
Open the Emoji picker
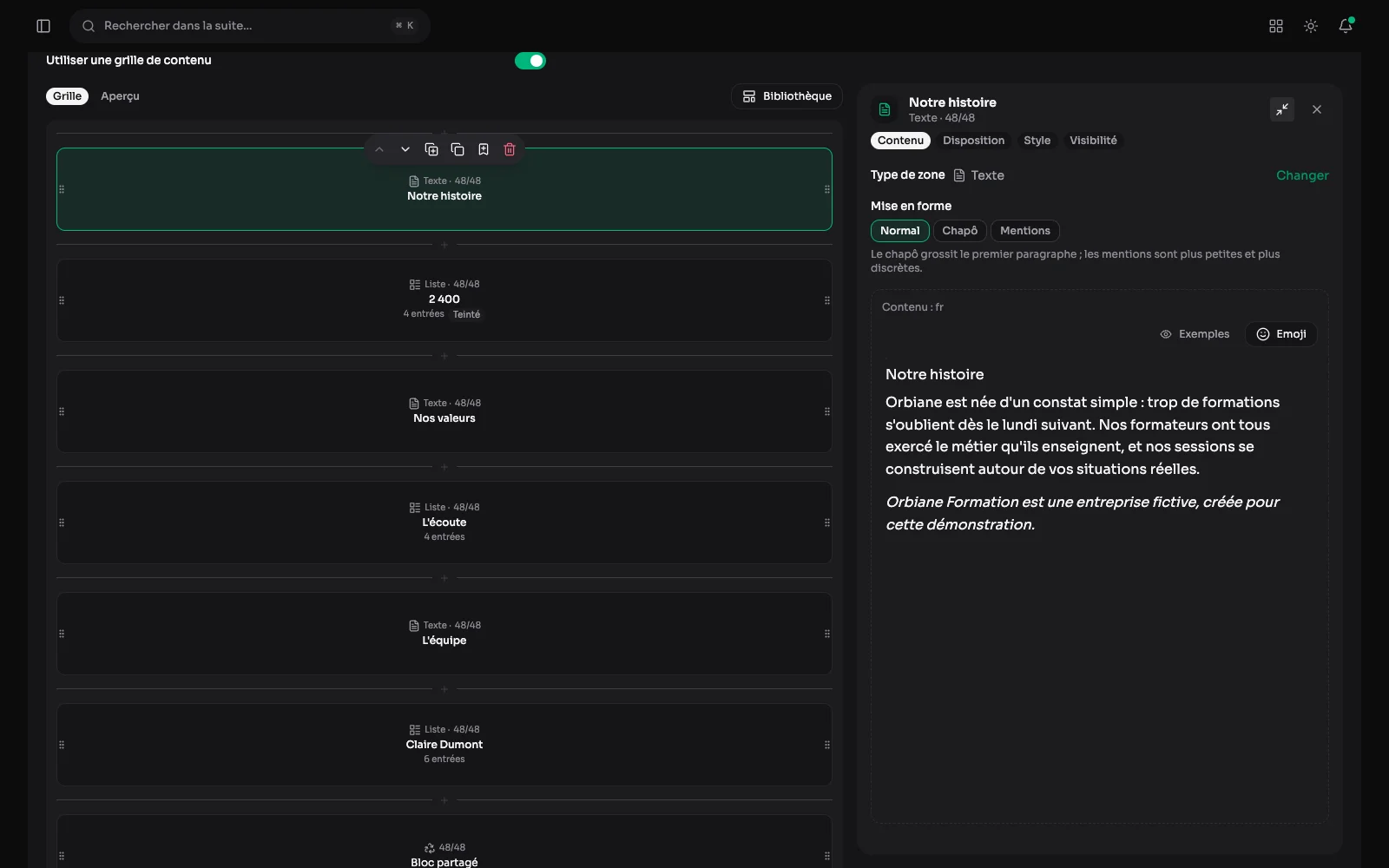click(x=1281, y=334)
